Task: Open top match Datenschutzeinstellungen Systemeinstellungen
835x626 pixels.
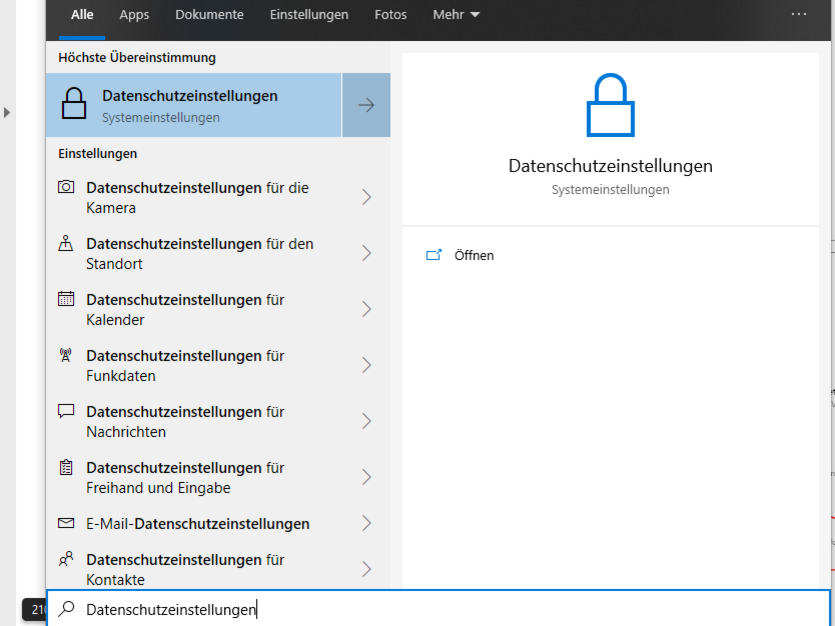Action: 194,105
